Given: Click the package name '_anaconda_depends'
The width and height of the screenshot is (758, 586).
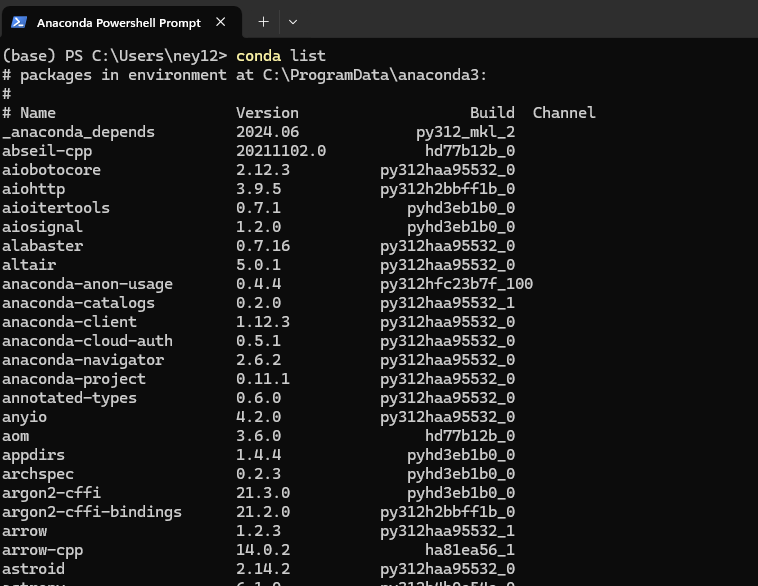Looking at the screenshot, I should (x=78, y=132).
